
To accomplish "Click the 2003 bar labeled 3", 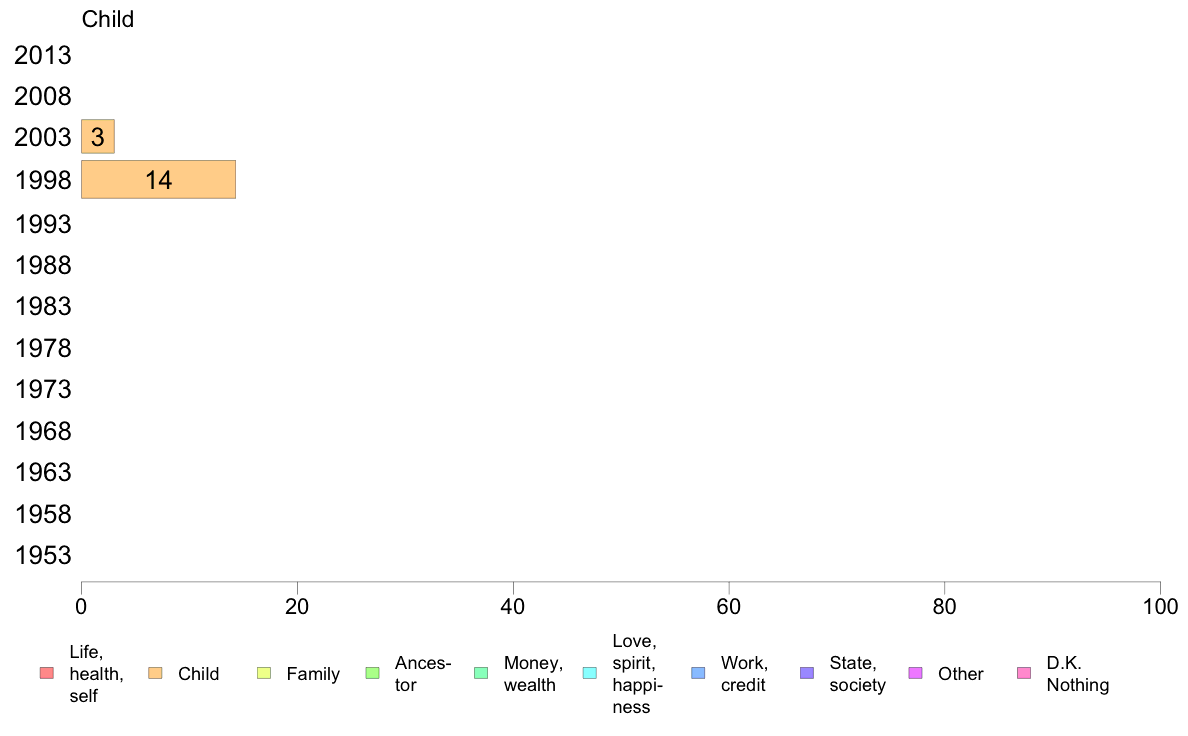I will (98, 136).
